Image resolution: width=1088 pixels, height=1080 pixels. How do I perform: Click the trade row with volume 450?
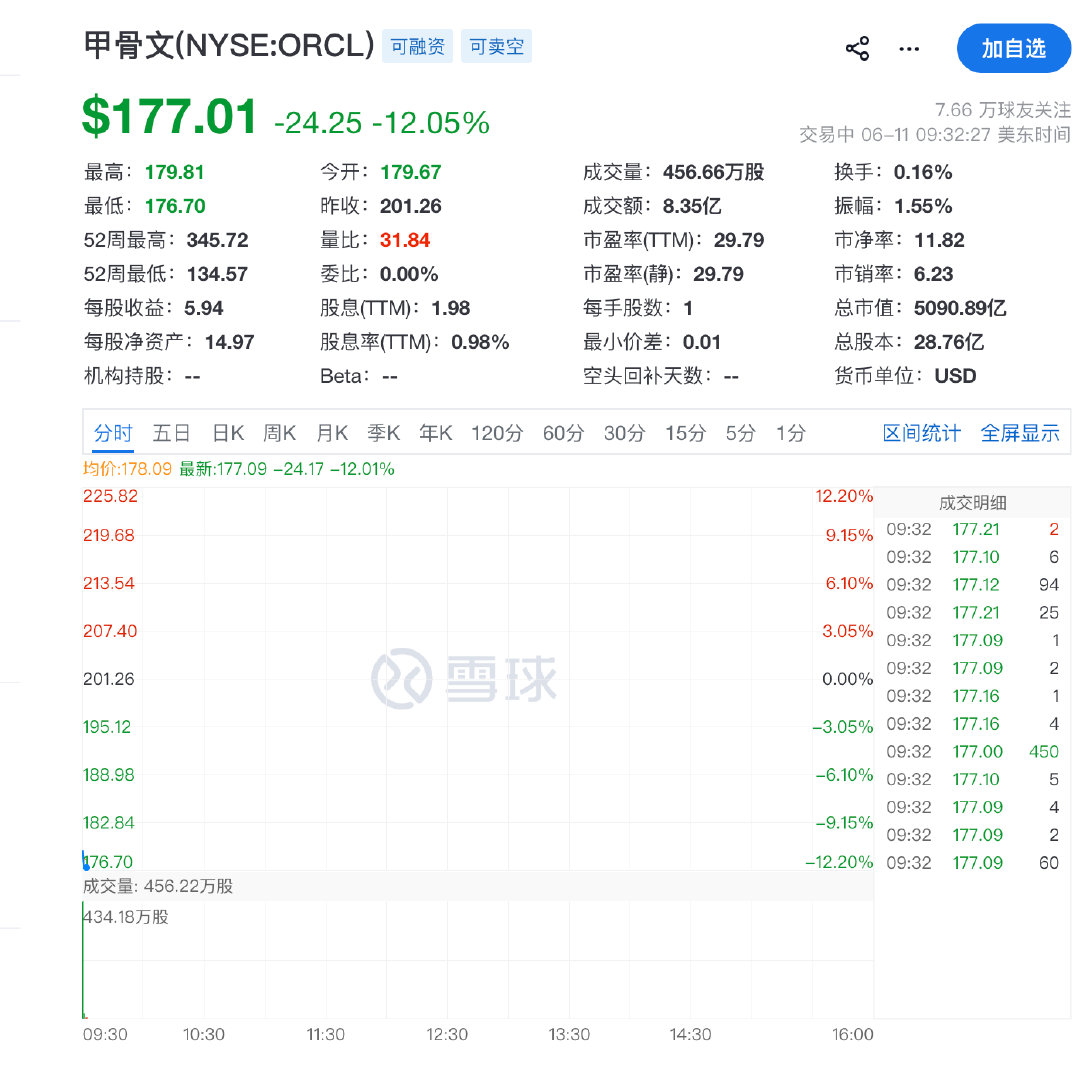[x=972, y=752]
